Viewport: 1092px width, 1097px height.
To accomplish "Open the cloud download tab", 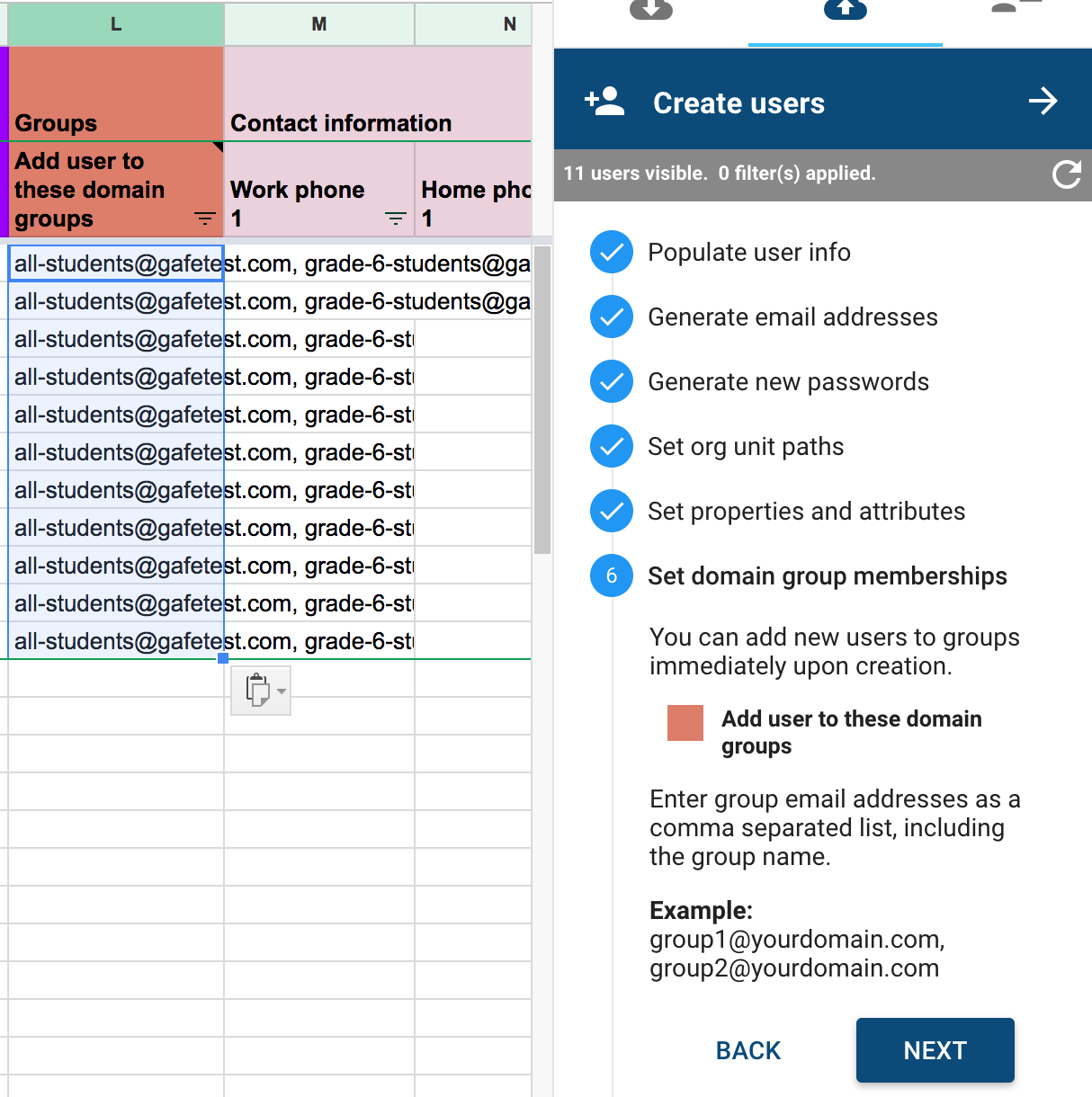I will [x=651, y=11].
